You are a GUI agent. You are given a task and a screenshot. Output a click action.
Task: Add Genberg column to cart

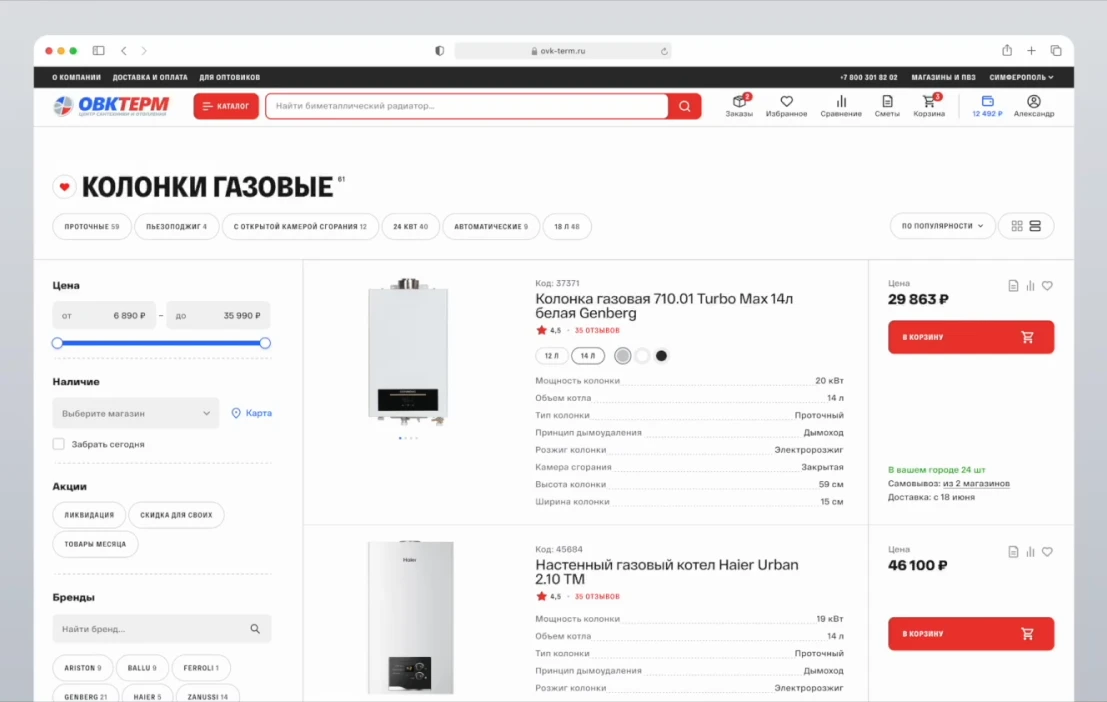[x=971, y=337]
